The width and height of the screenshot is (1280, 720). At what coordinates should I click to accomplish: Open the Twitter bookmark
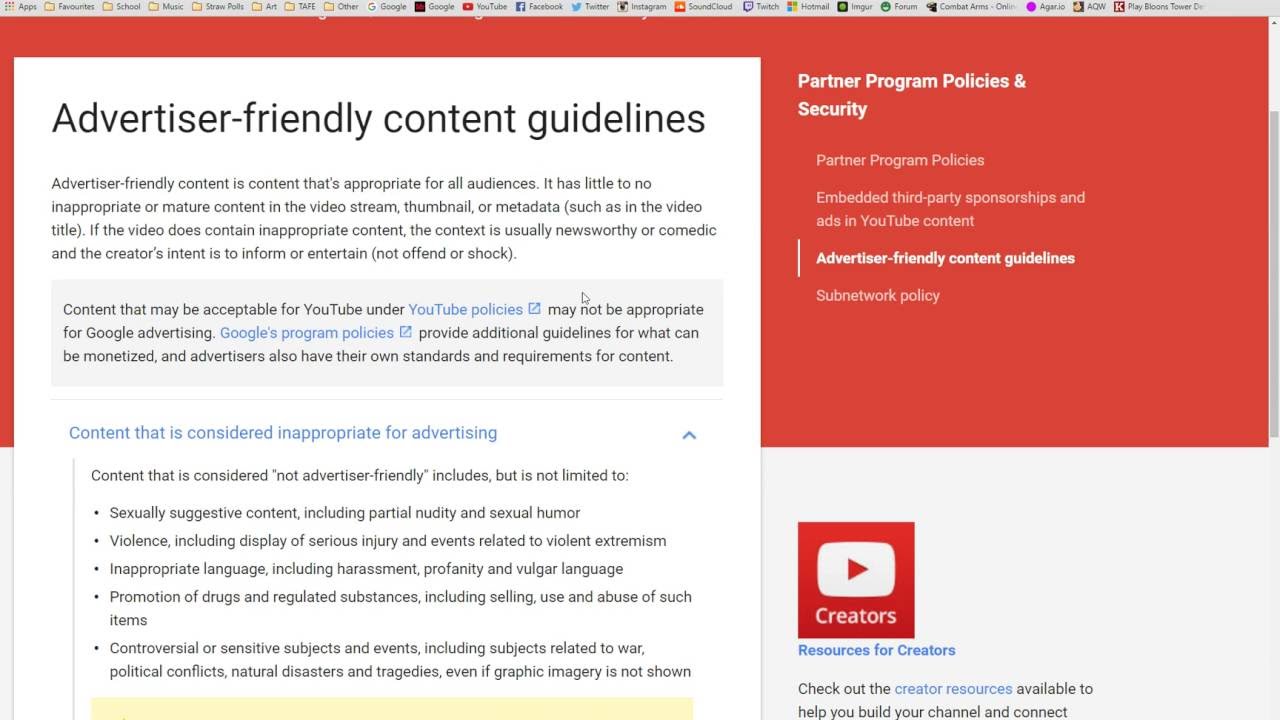pyautogui.click(x=590, y=6)
